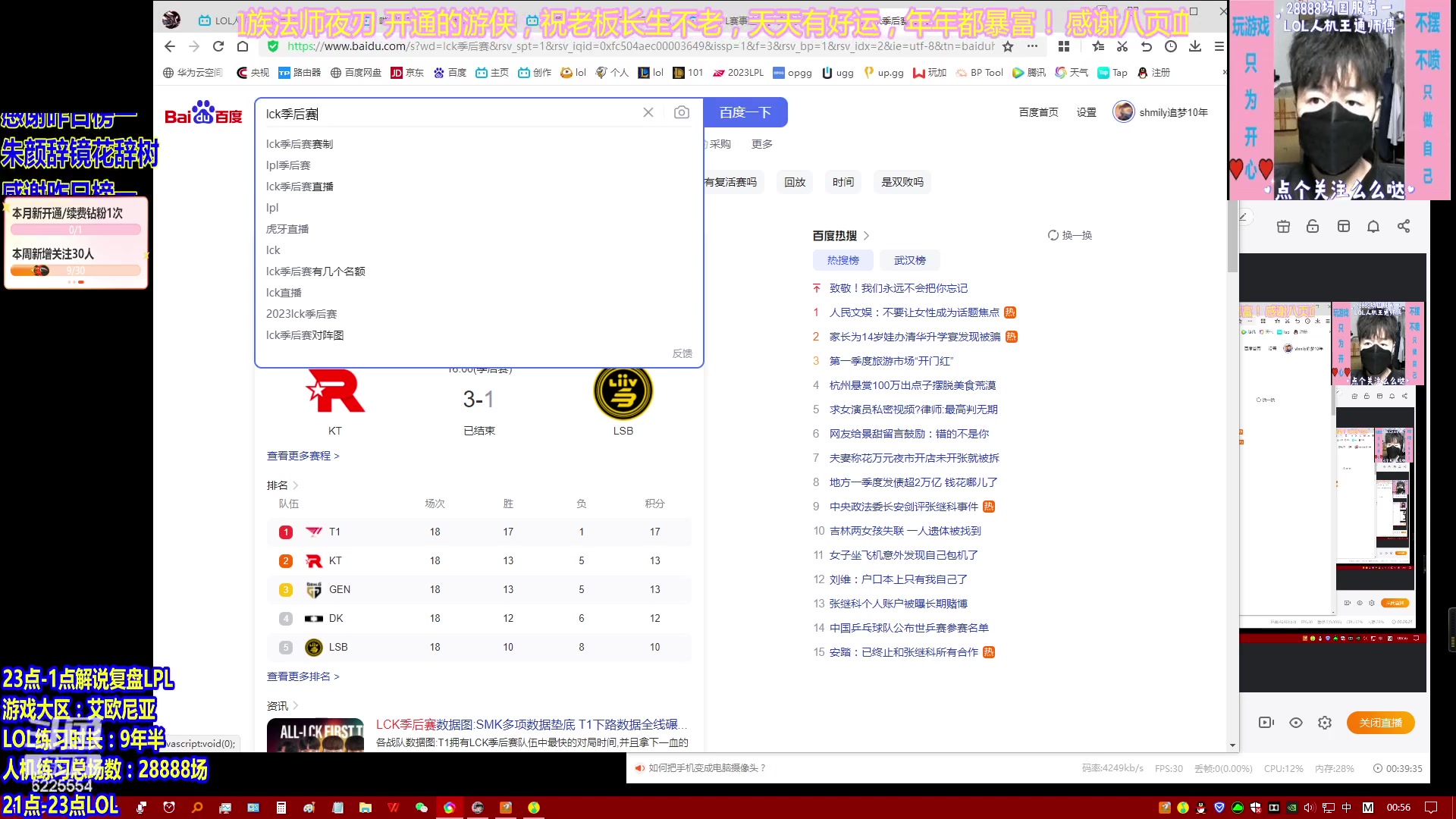
Task: Open the BP Tool bookmark
Action: point(980,73)
